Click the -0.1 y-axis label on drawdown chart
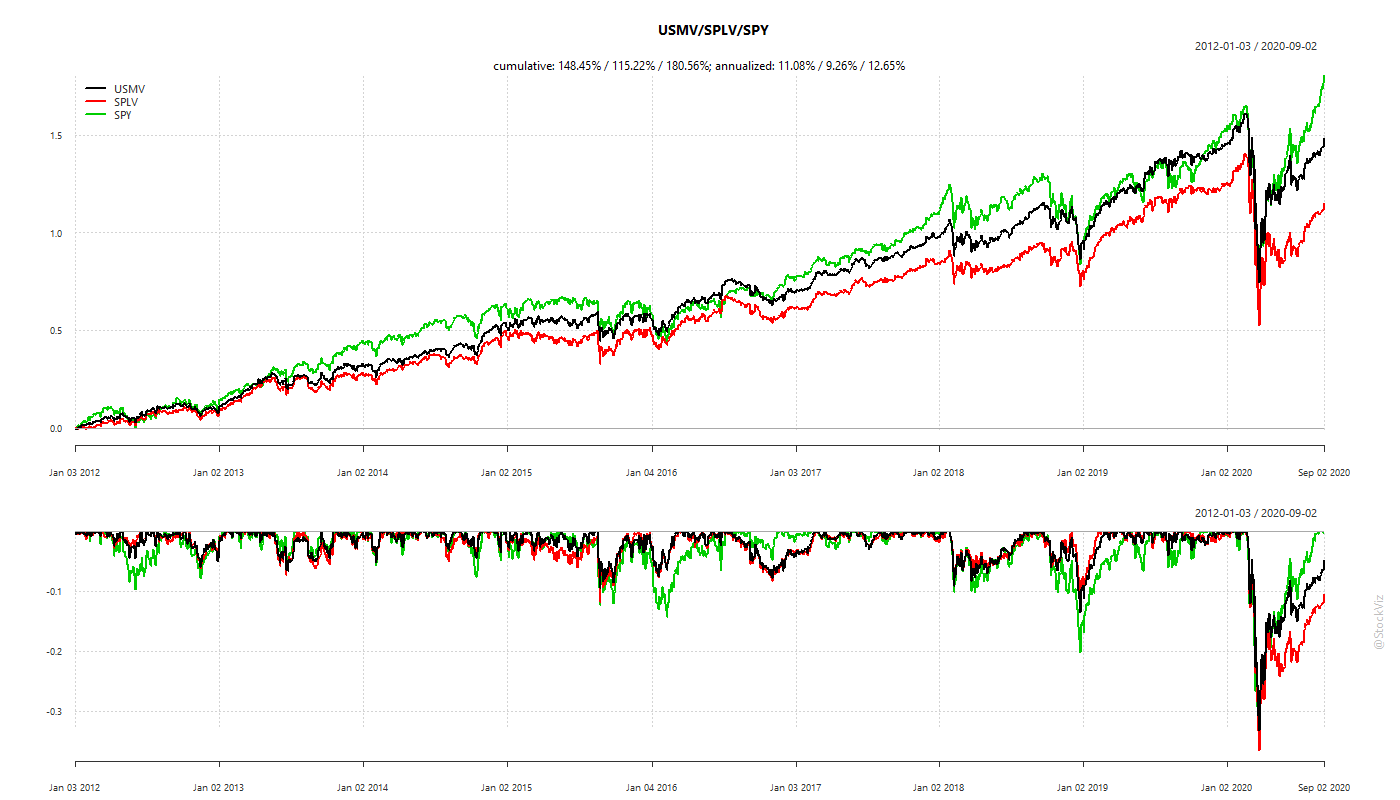 pos(53,591)
